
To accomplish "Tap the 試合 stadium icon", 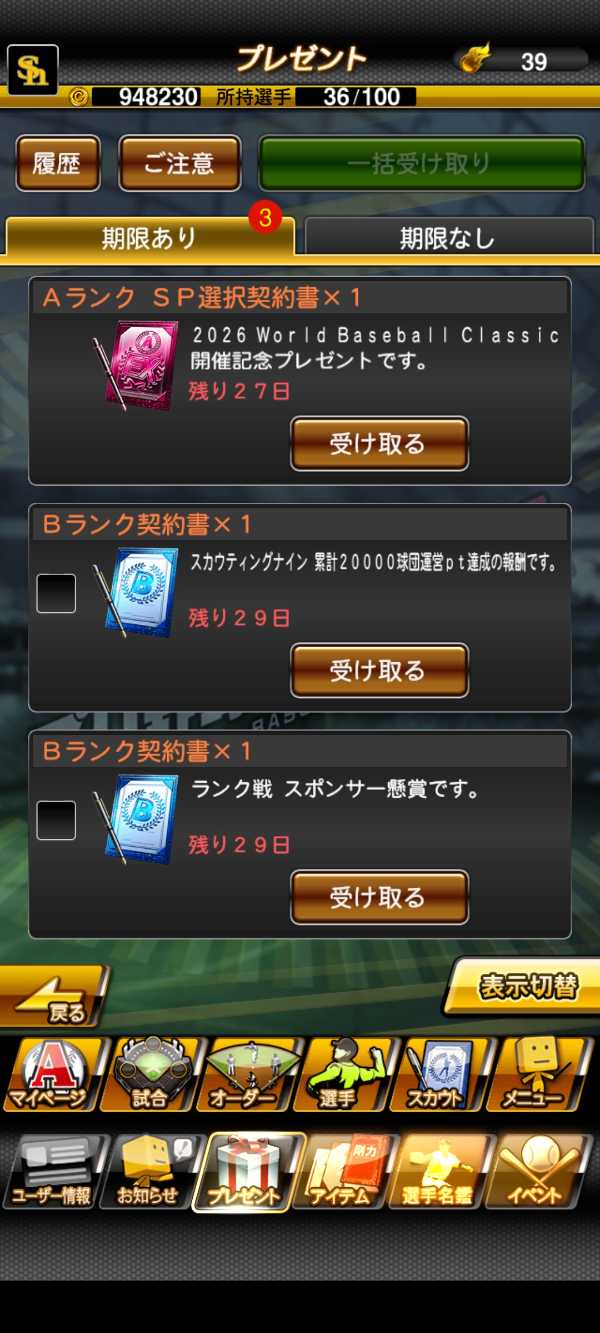I will click(x=151, y=1075).
